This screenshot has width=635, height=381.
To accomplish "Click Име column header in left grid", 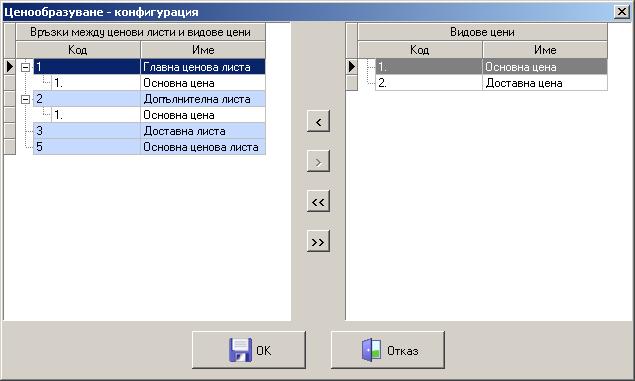I will [203, 50].
